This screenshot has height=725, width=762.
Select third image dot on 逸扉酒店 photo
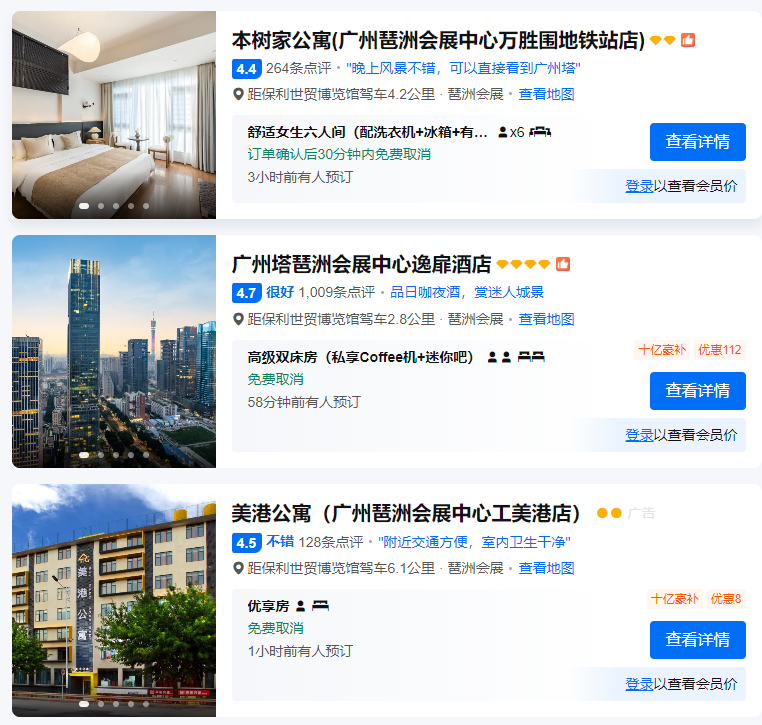click(116, 455)
